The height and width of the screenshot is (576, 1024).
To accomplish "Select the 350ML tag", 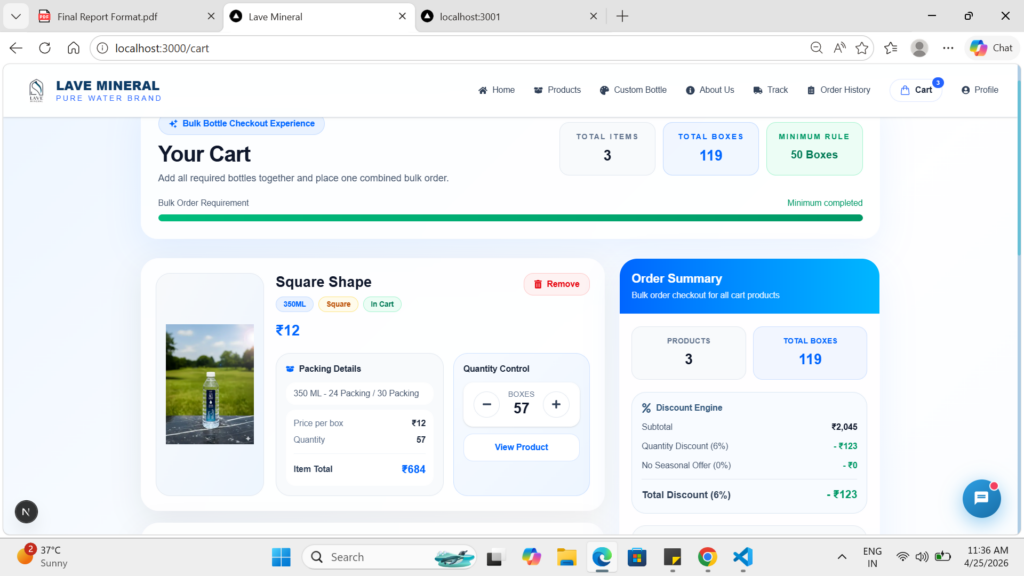I will [x=295, y=304].
